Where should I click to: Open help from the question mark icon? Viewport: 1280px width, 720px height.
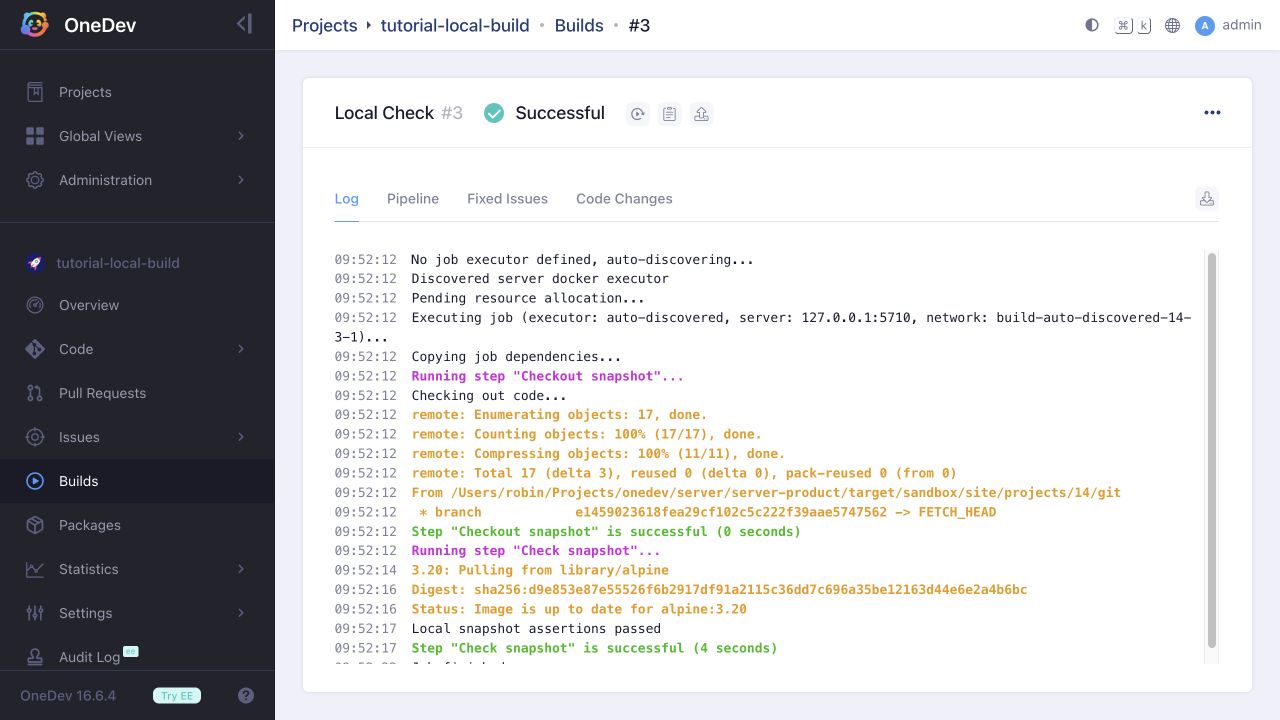point(246,696)
